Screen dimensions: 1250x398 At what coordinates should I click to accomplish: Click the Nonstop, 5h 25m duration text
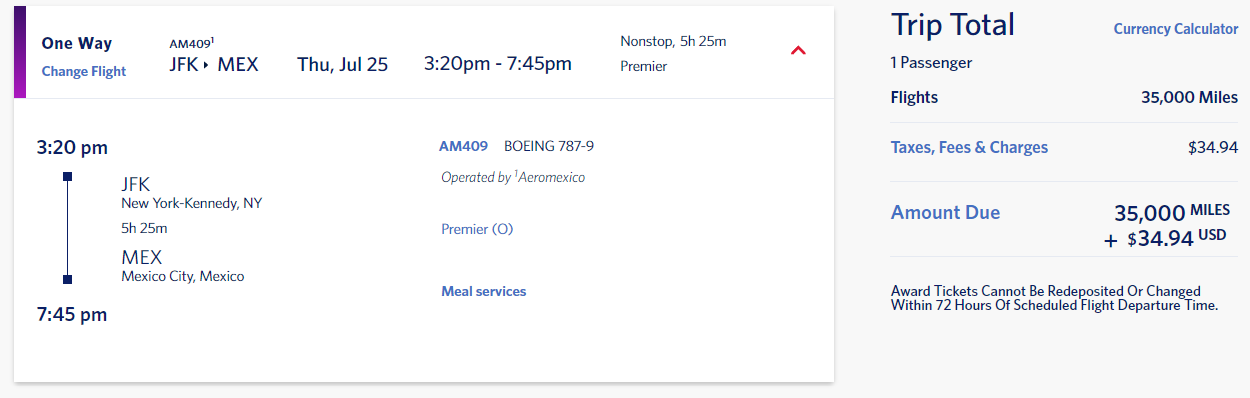point(673,41)
